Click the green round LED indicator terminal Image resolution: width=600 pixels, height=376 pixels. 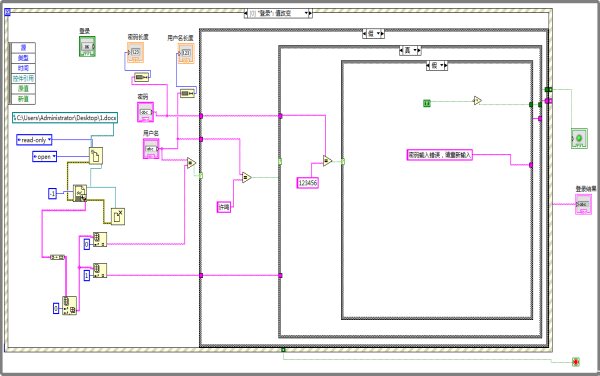579,138
